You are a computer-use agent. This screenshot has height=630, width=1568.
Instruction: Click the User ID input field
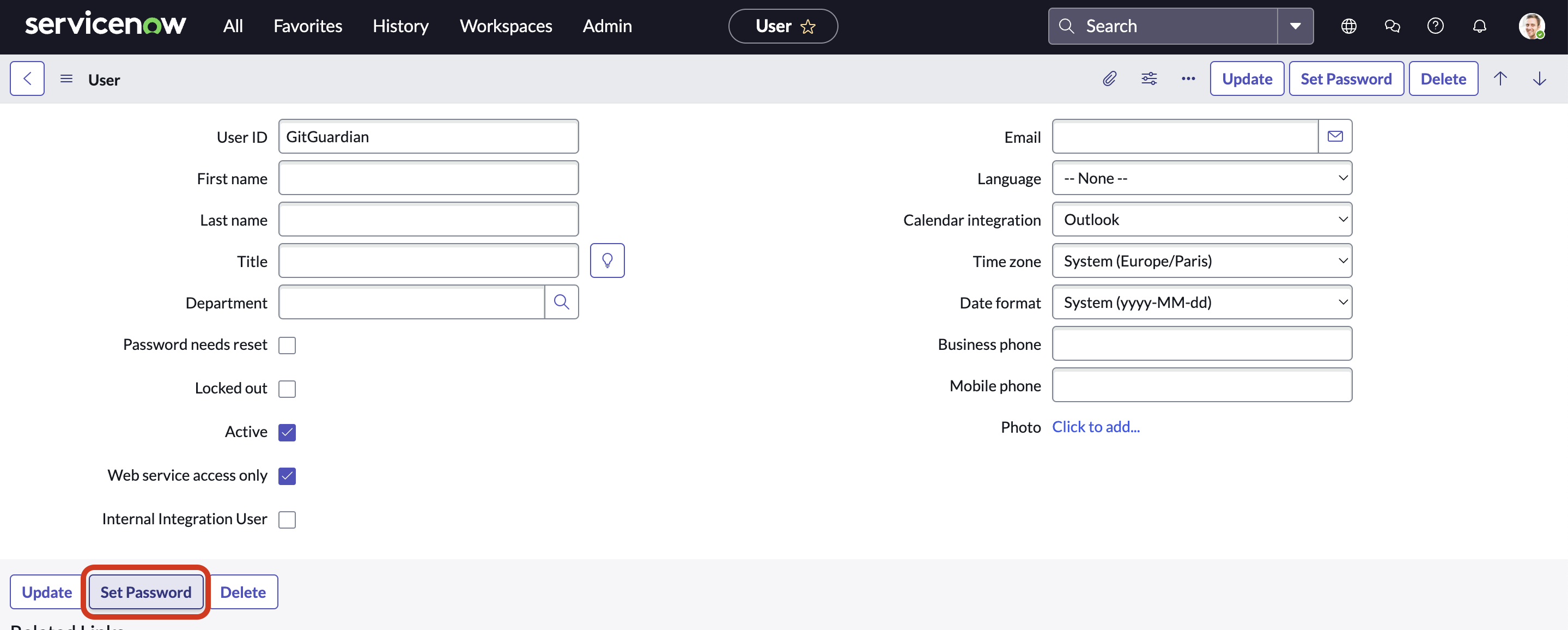tap(429, 136)
